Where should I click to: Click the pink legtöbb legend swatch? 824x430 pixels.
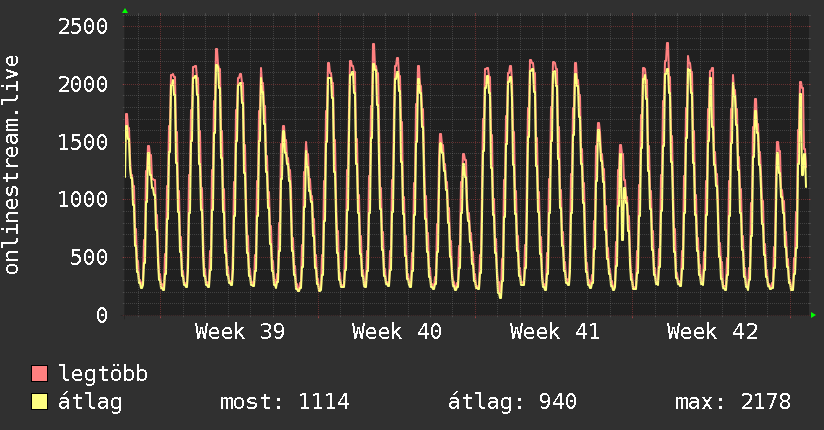point(39,373)
